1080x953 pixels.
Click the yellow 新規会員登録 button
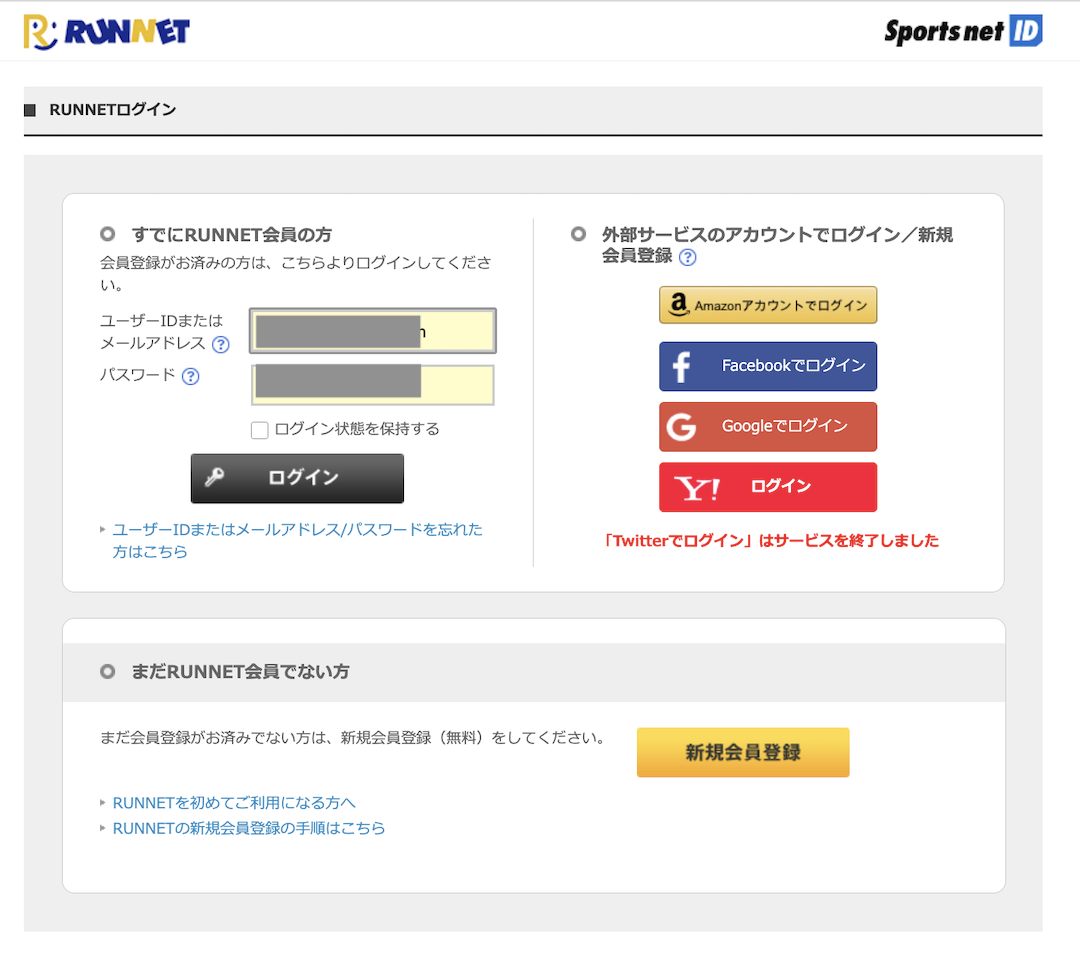[742, 752]
